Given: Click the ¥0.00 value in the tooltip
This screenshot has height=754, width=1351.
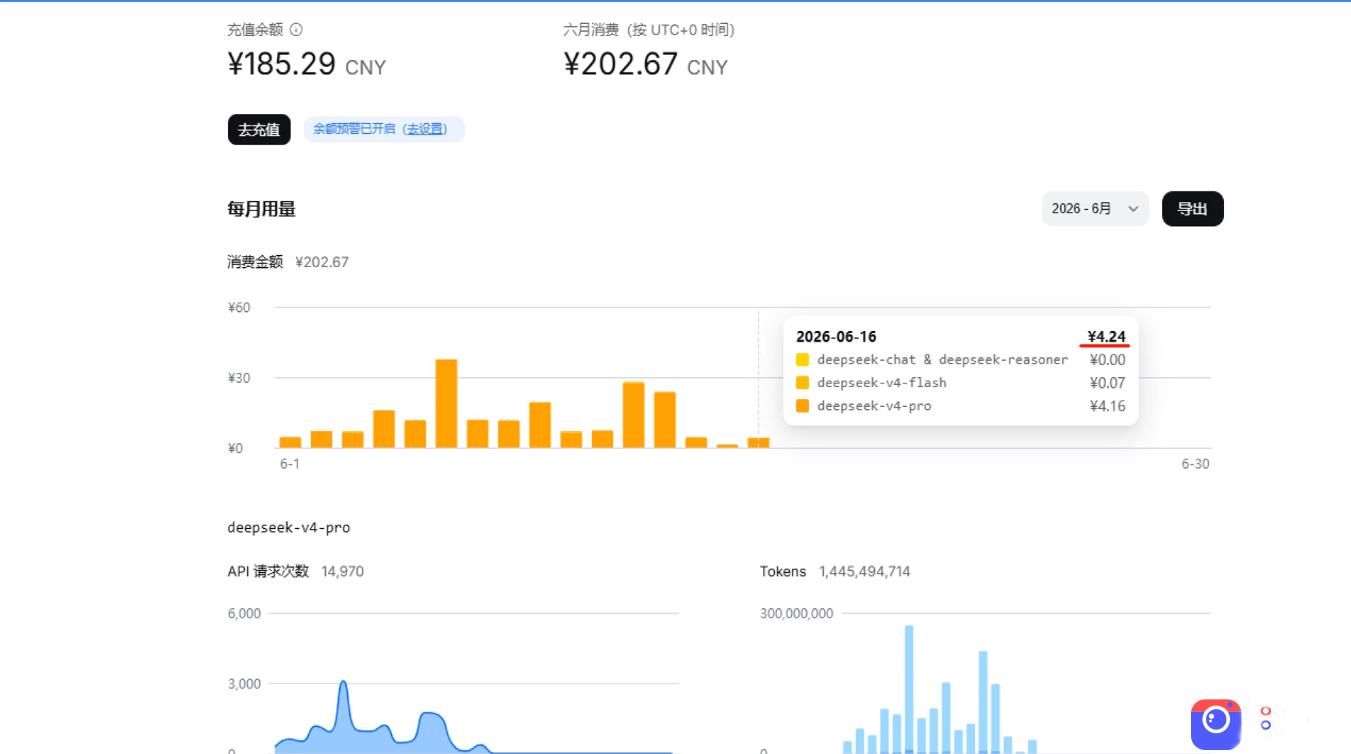Looking at the screenshot, I should (1108, 360).
